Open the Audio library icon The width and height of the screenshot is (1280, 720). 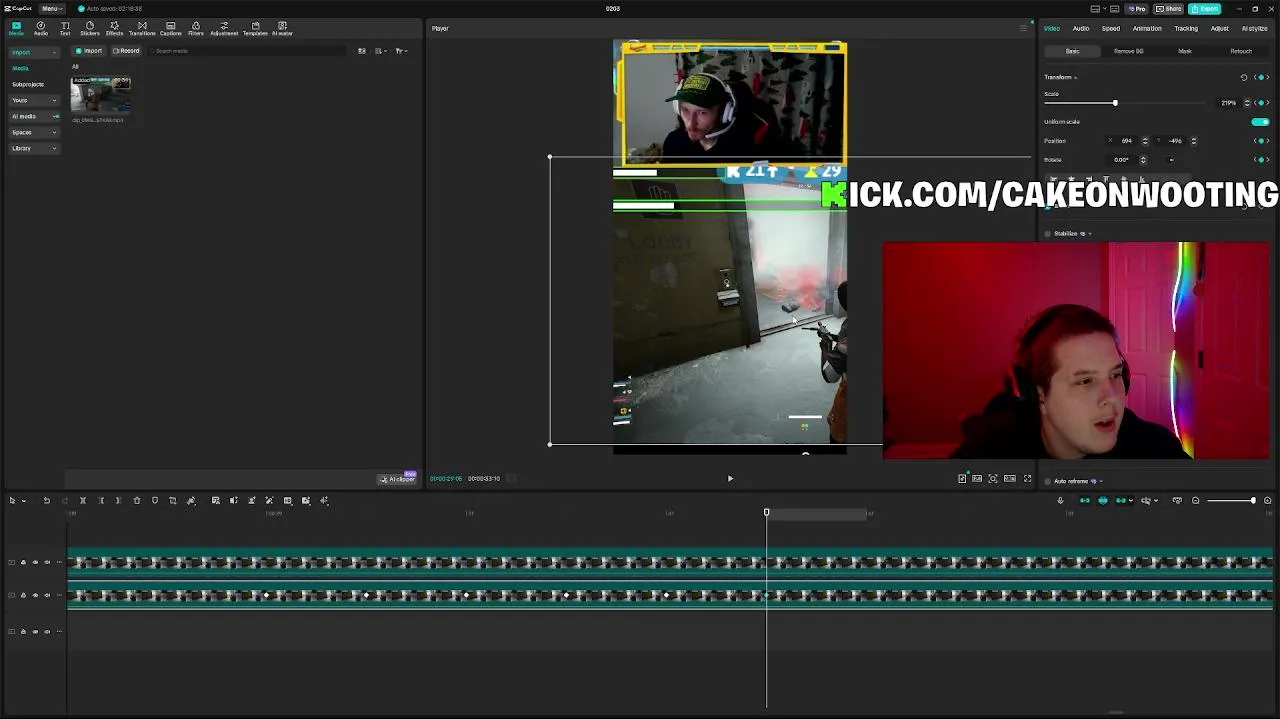pyautogui.click(x=41, y=28)
